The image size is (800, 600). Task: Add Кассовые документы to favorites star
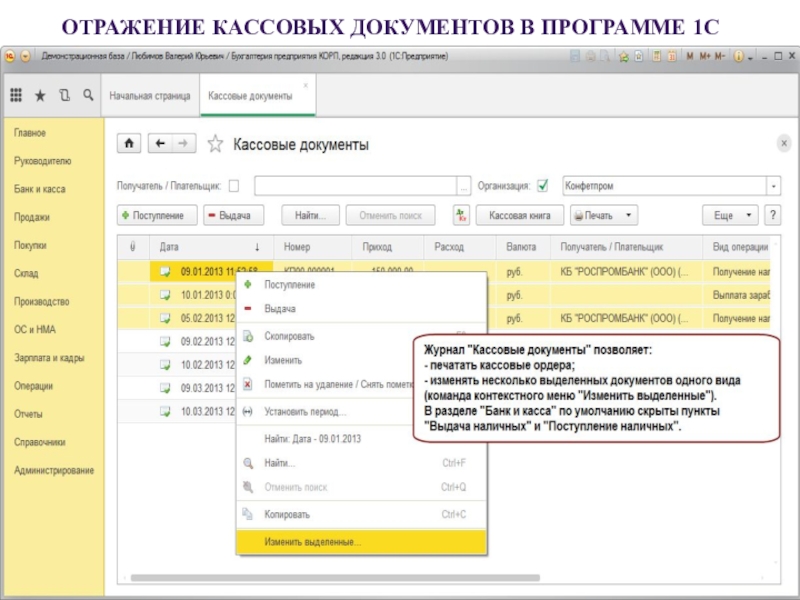pos(214,145)
